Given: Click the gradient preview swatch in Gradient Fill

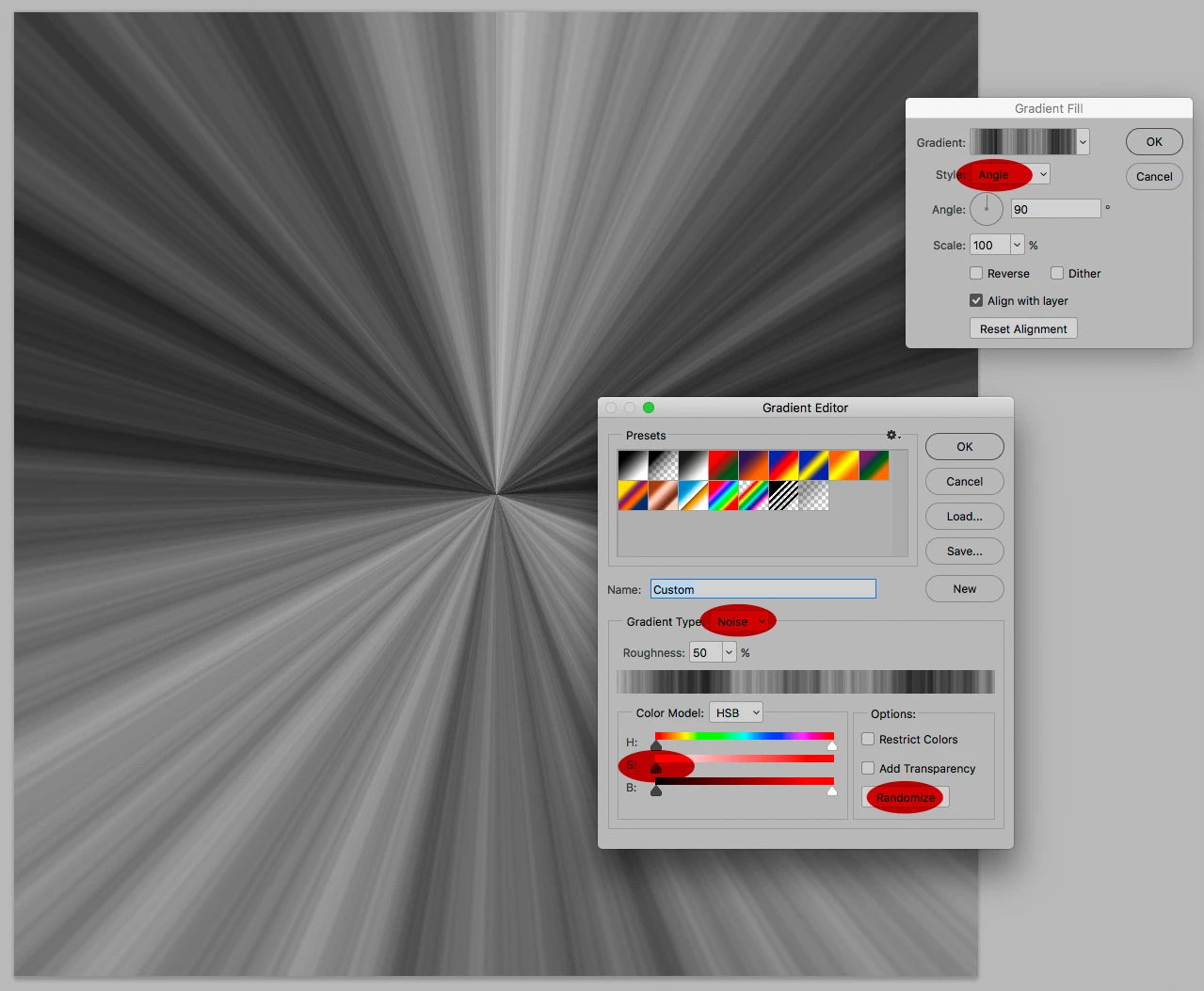Looking at the screenshot, I should coord(1023,142).
